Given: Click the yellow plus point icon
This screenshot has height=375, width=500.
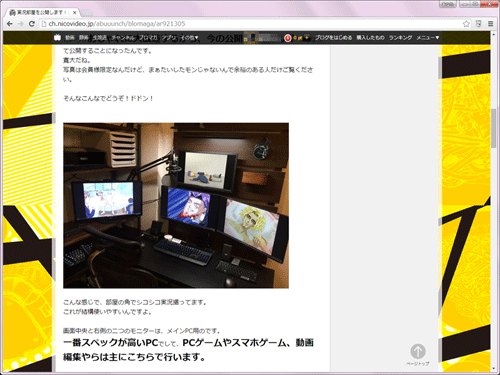Looking at the screenshot, I should (307, 38).
